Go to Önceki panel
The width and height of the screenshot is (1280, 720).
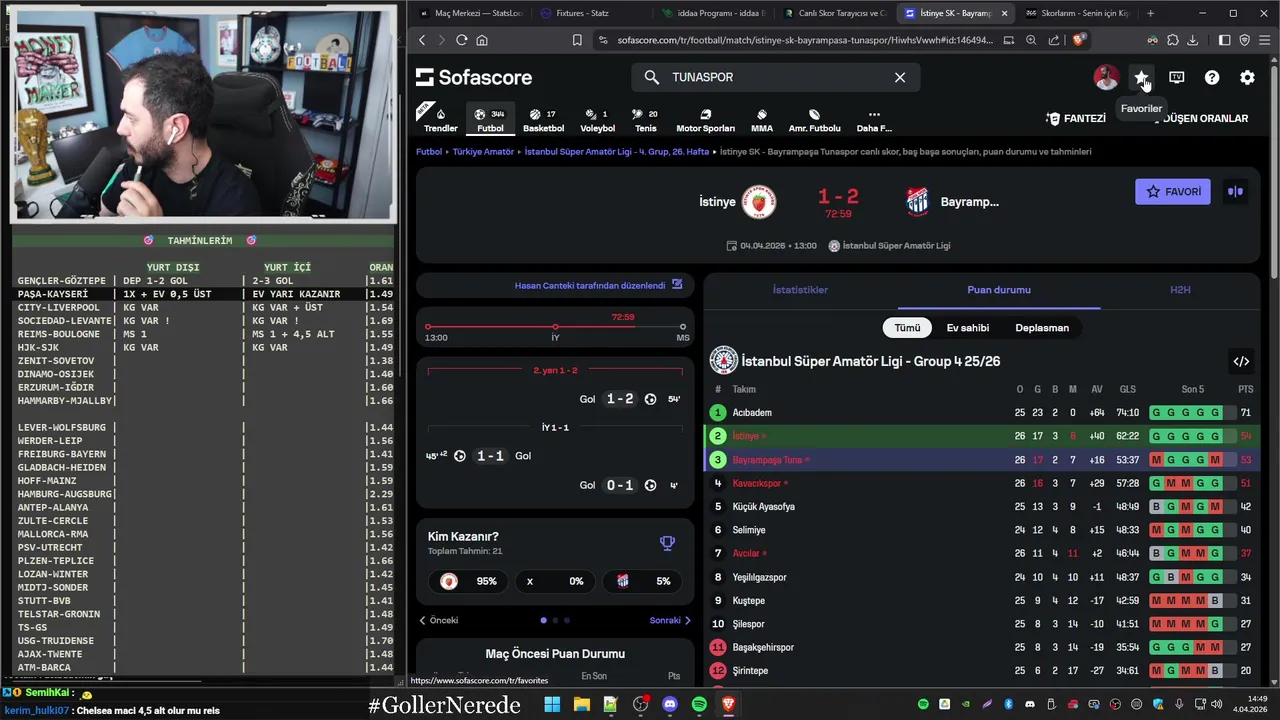438,620
